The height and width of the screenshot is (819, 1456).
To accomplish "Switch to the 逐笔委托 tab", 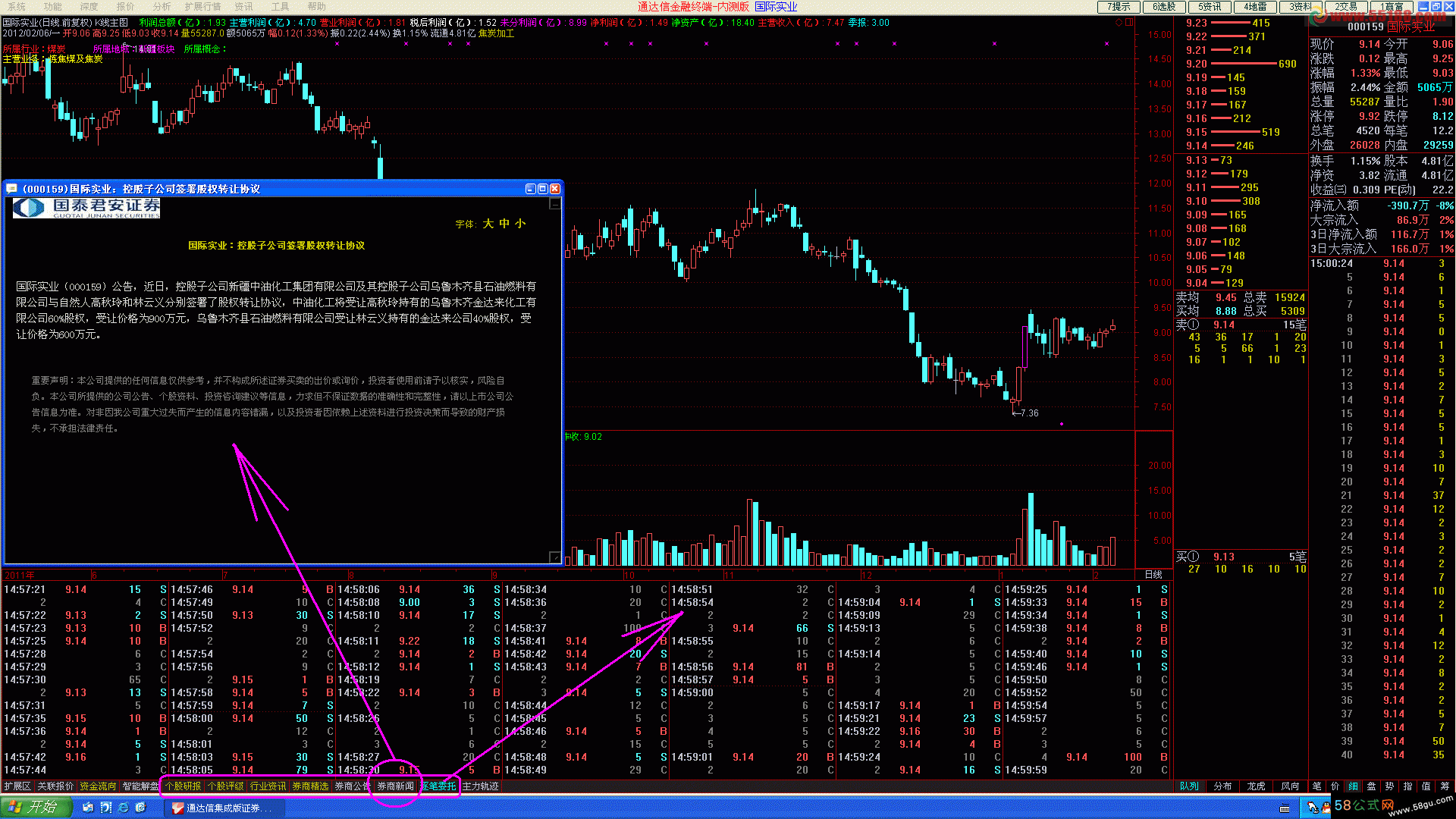I will [x=439, y=786].
